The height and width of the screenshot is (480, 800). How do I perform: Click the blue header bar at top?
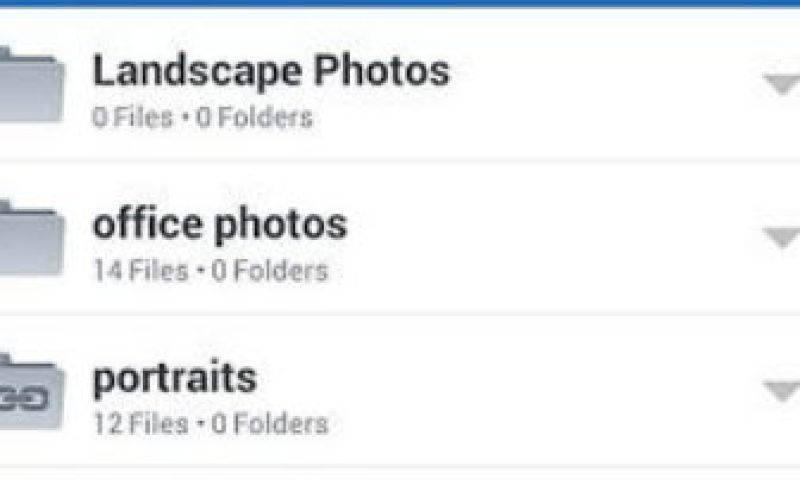click(x=400, y=3)
